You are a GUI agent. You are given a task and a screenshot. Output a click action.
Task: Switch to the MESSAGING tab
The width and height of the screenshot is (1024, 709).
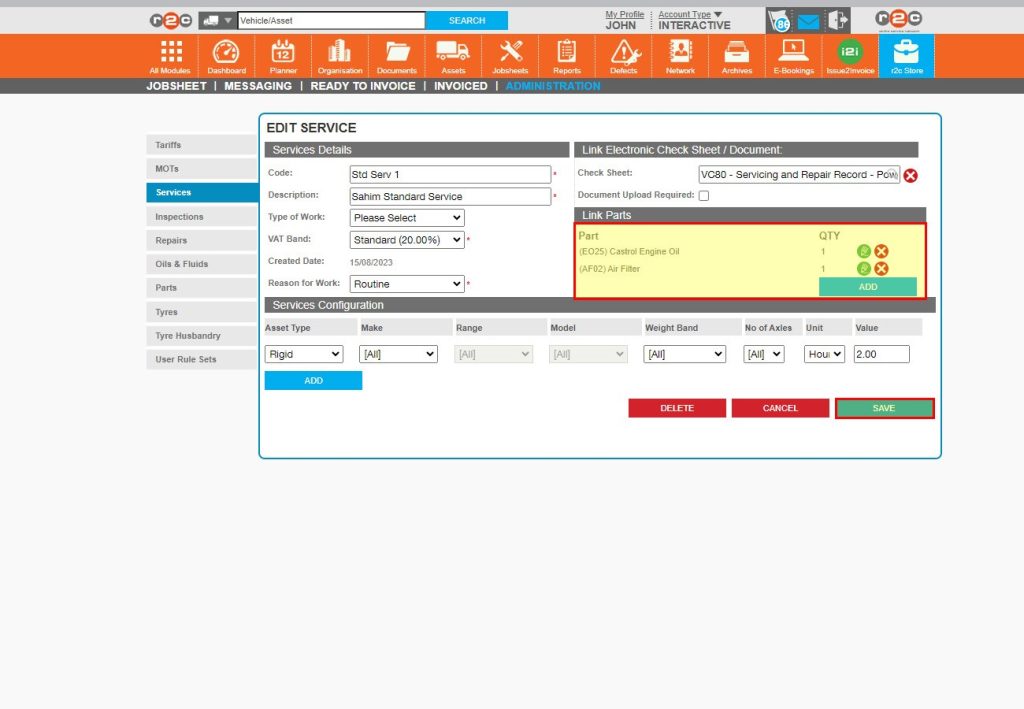pyautogui.click(x=258, y=86)
